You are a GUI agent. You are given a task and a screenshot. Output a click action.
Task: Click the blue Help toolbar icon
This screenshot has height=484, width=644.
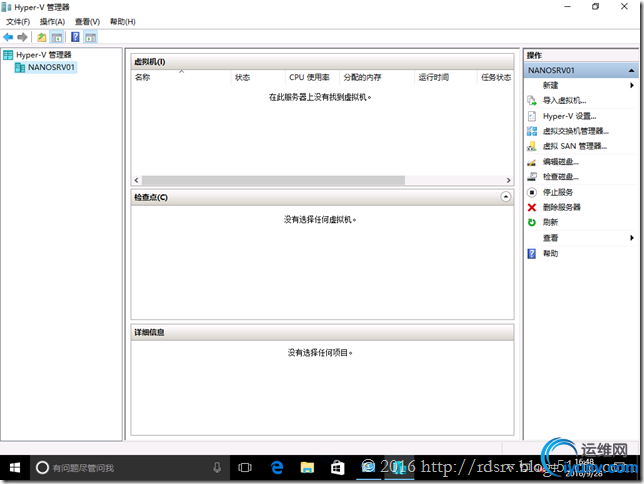pos(75,37)
